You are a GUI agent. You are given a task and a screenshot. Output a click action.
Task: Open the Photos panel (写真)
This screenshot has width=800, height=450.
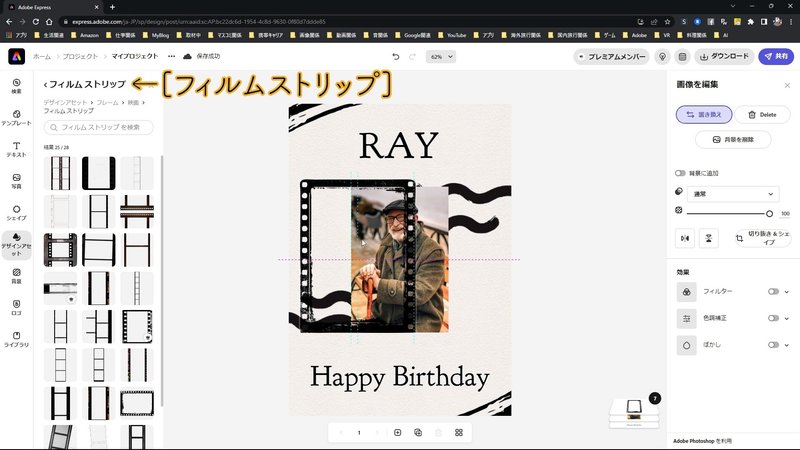pos(16,181)
